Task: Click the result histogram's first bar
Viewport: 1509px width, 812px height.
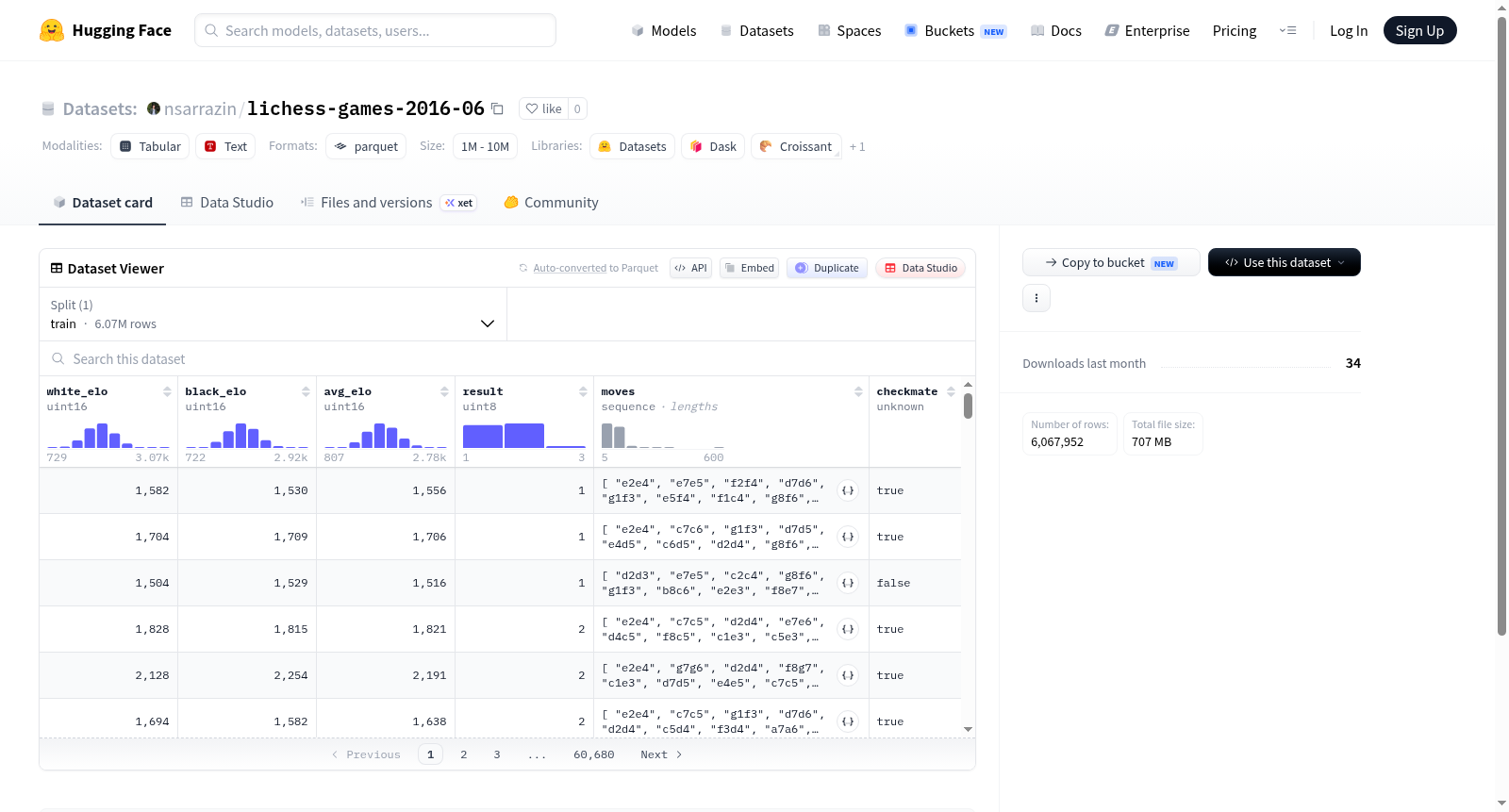Action: pos(483,436)
